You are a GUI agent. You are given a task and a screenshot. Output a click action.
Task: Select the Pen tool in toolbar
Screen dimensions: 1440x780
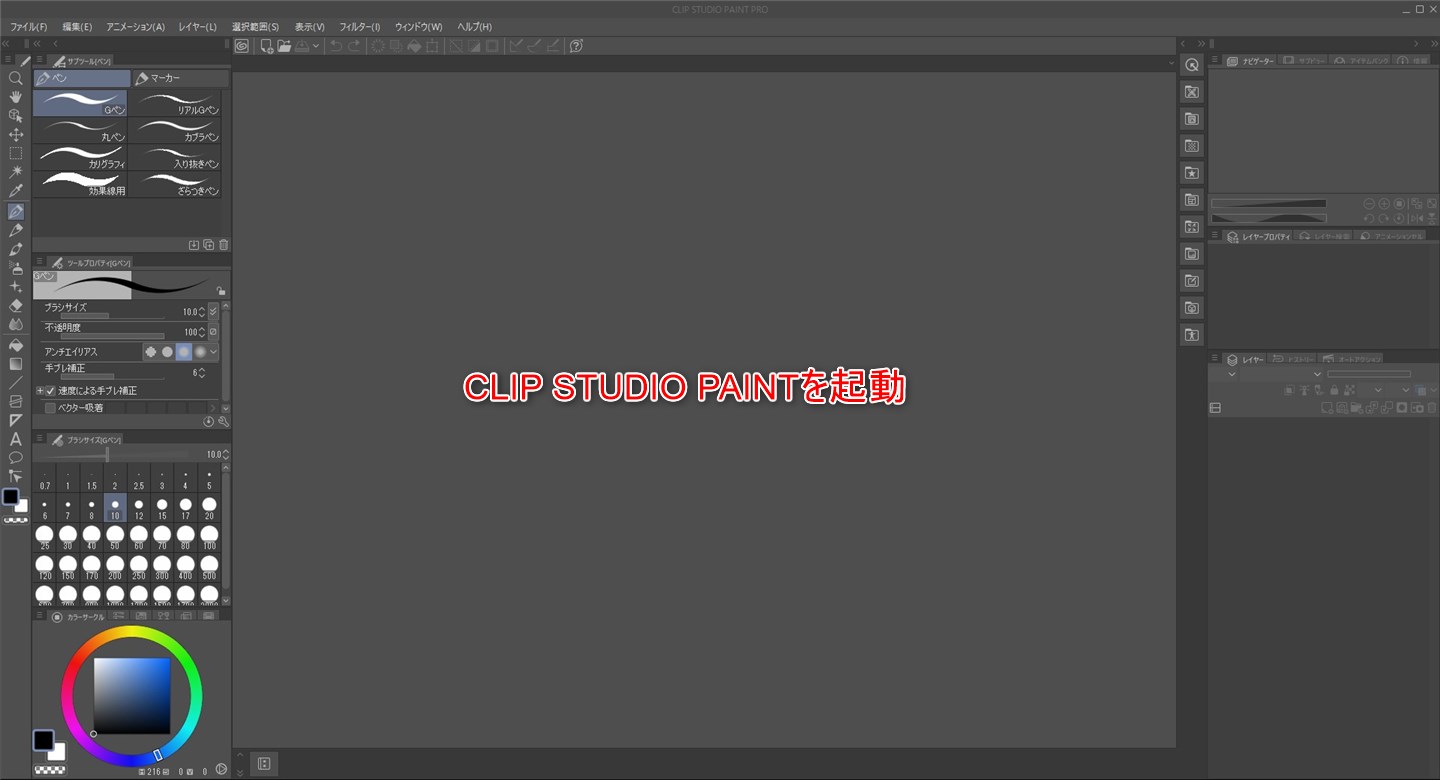click(x=15, y=211)
